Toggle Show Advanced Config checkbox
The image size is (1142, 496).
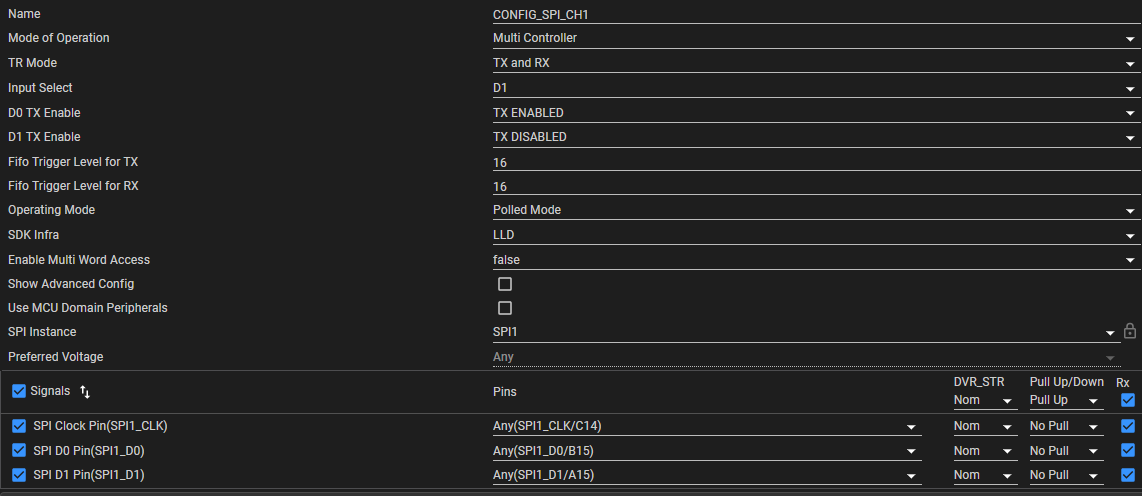(x=505, y=283)
